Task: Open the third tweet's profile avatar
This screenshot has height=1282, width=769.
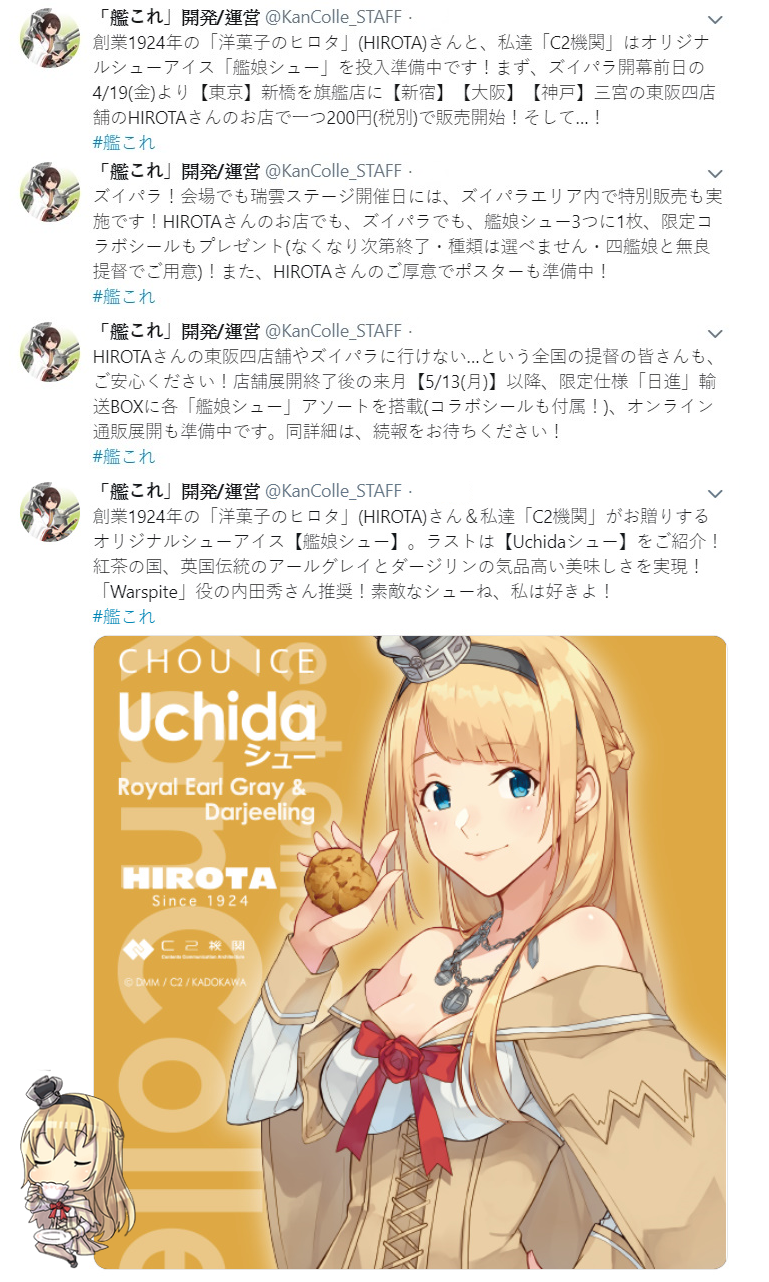Action: 50,352
